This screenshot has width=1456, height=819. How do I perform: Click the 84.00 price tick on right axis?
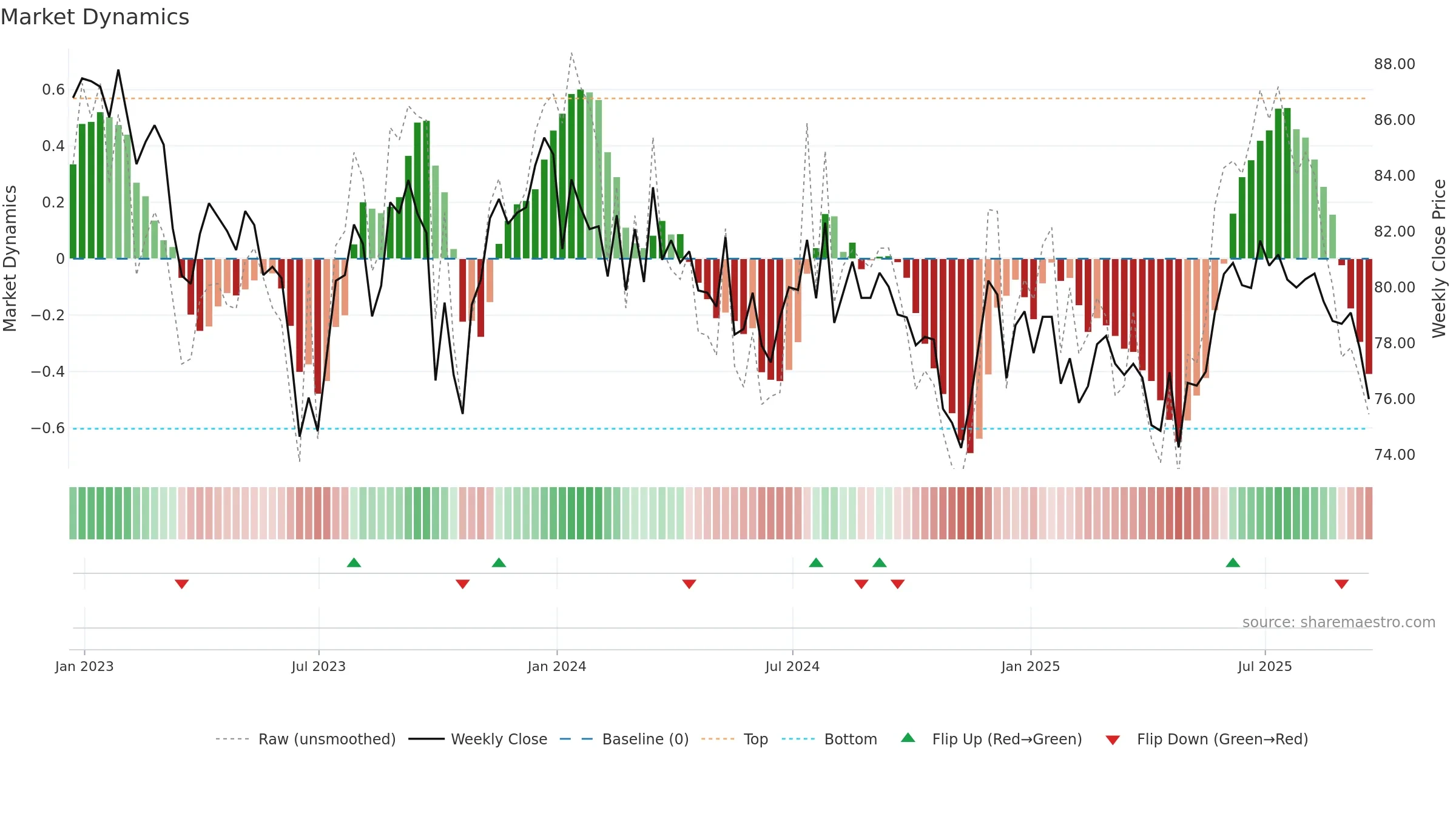(x=1395, y=176)
